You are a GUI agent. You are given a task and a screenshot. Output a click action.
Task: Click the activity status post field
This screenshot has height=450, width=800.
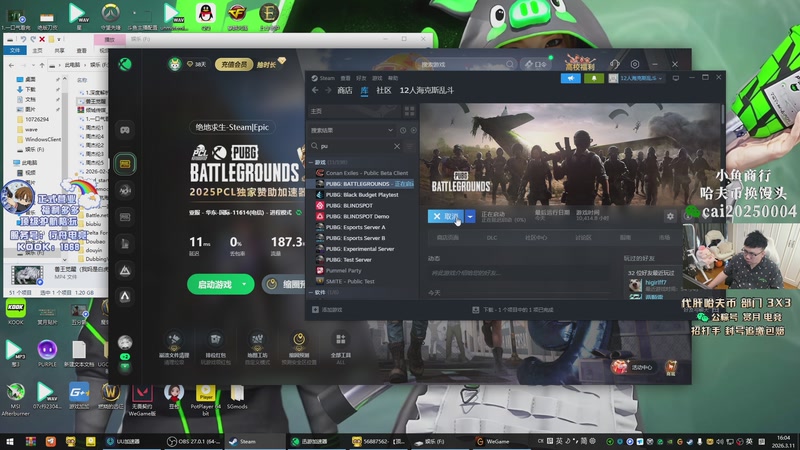[519, 273]
